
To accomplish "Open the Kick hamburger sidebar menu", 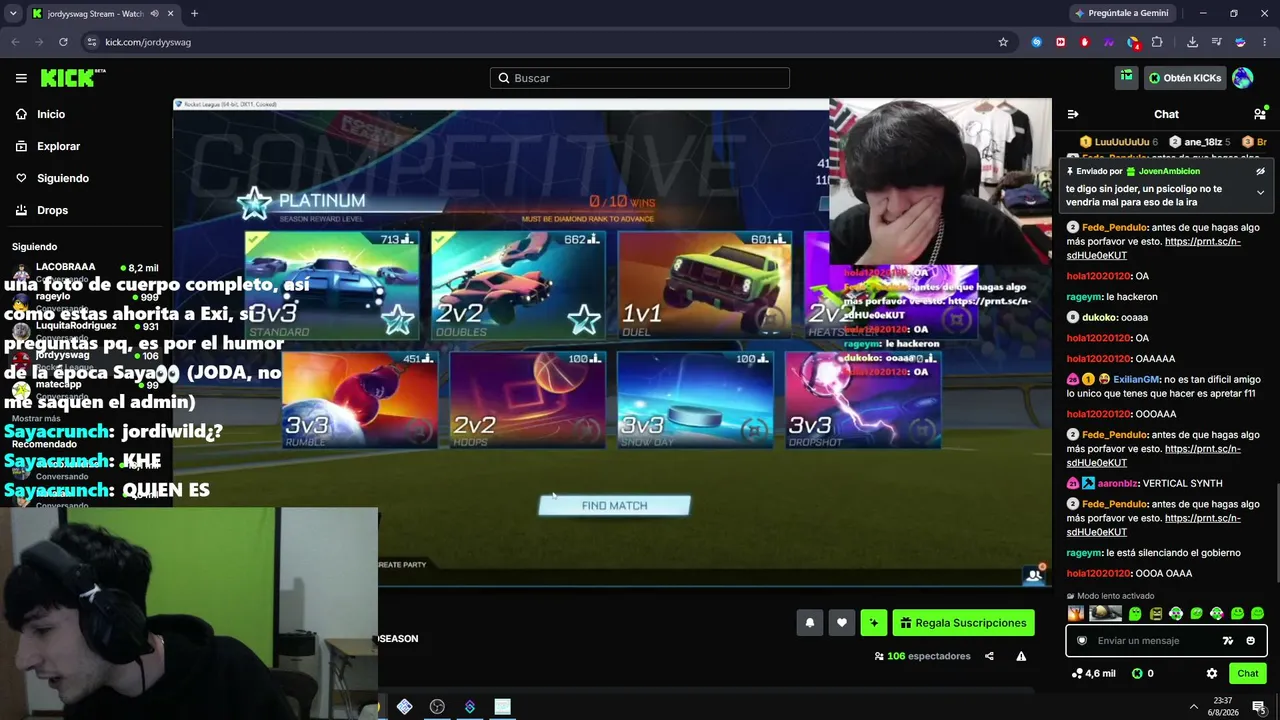I will tap(21, 78).
